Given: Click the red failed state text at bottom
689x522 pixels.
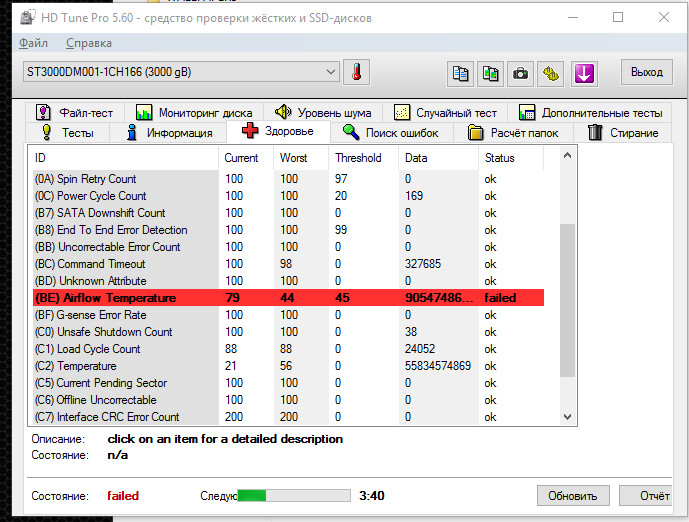Looking at the screenshot, I should (123, 496).
